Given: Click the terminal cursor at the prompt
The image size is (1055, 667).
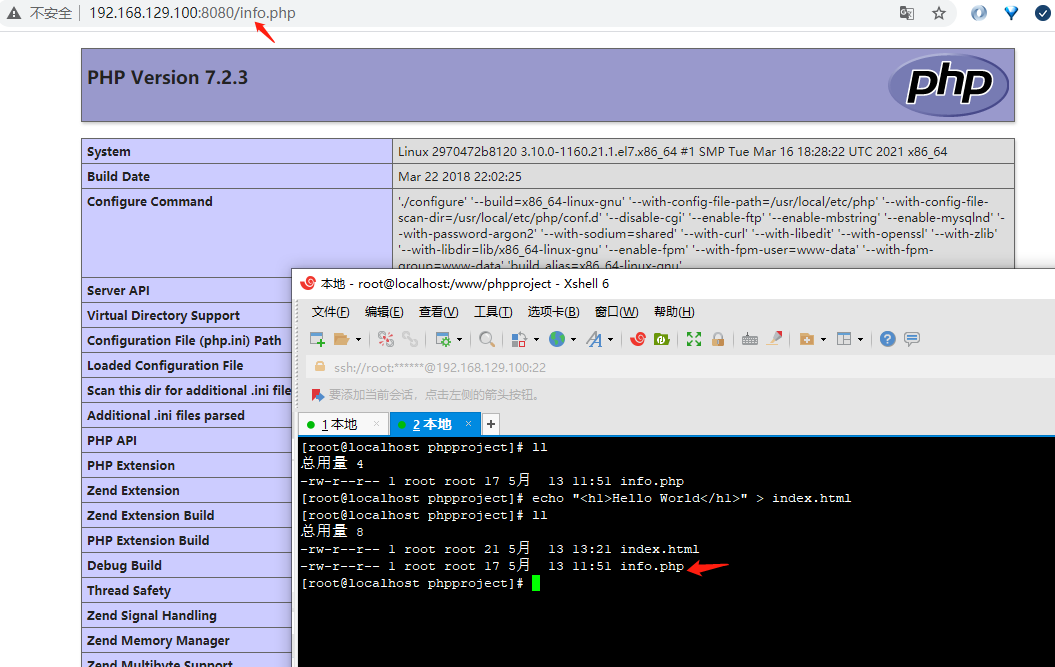Looking at the screenshot, I should coord(536,583).
